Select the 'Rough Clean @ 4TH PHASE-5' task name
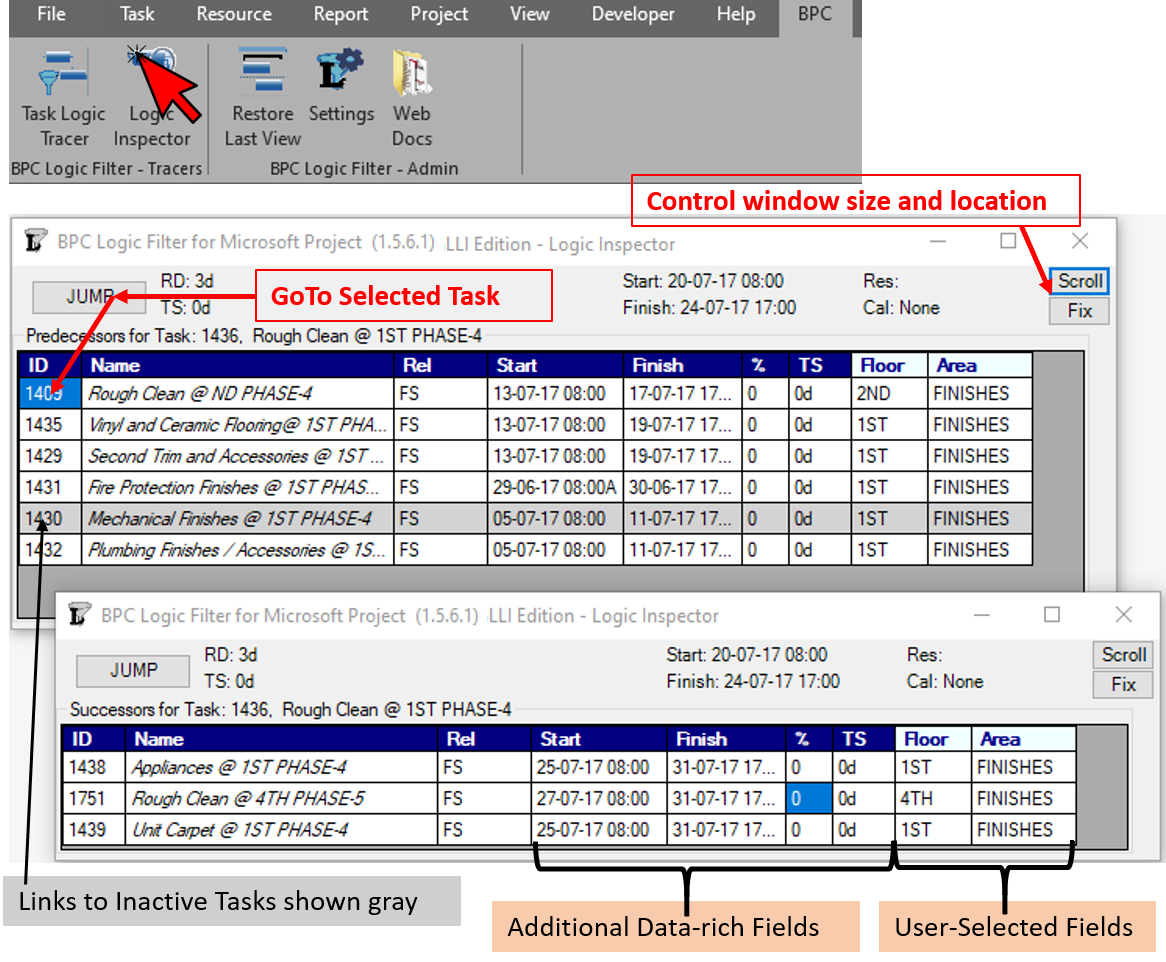This screenshot has width=1166, height=962. [x=281, y=798]
